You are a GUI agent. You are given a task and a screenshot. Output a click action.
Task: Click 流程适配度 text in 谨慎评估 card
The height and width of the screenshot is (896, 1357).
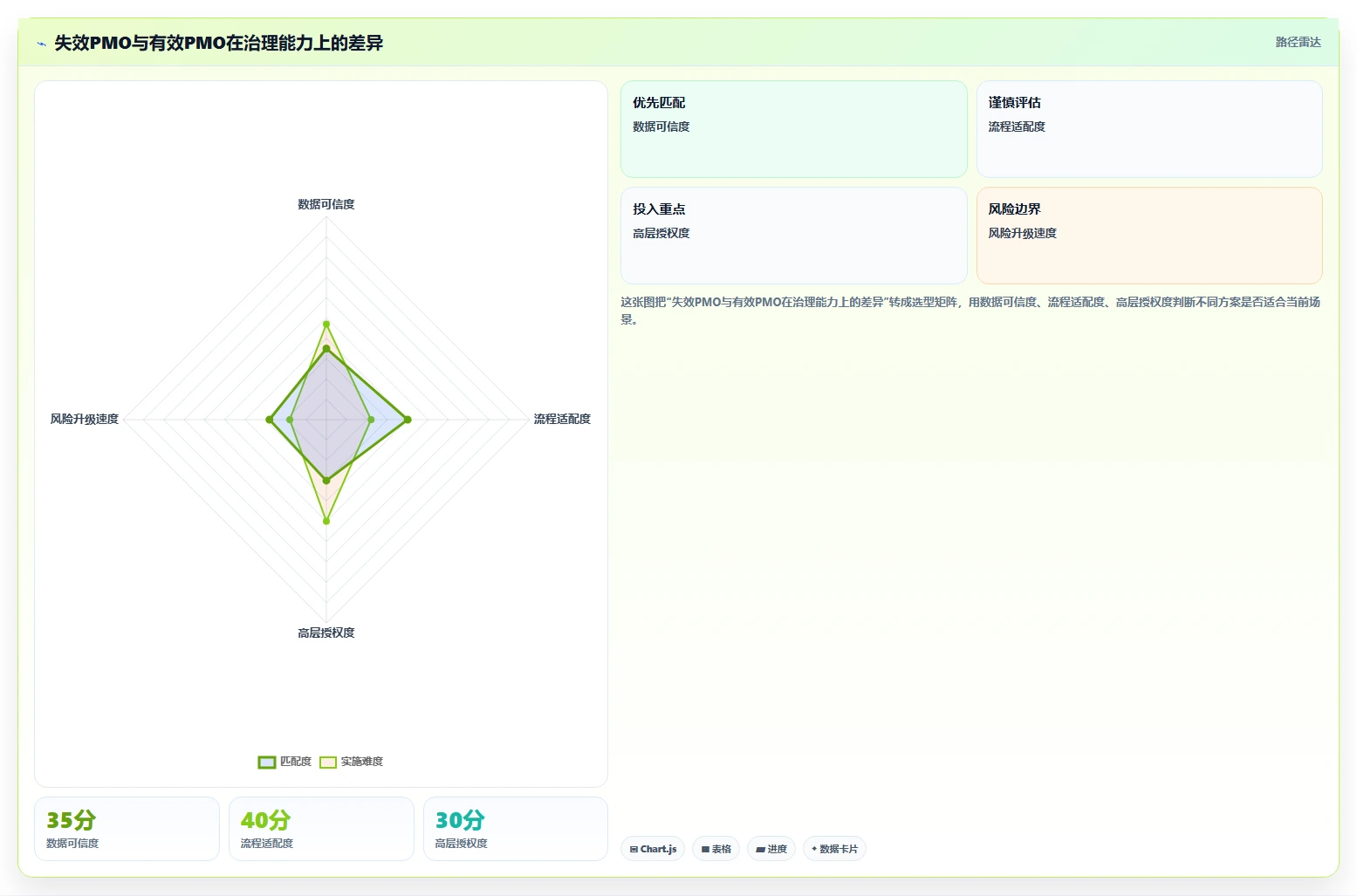[1017, 127]
